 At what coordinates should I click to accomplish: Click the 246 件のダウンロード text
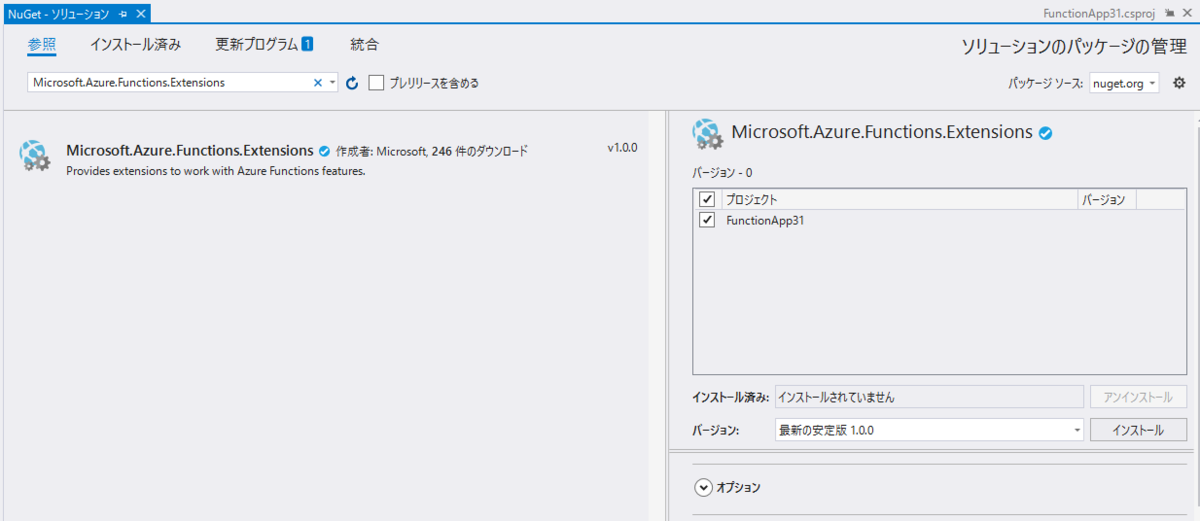click(479, 151)
